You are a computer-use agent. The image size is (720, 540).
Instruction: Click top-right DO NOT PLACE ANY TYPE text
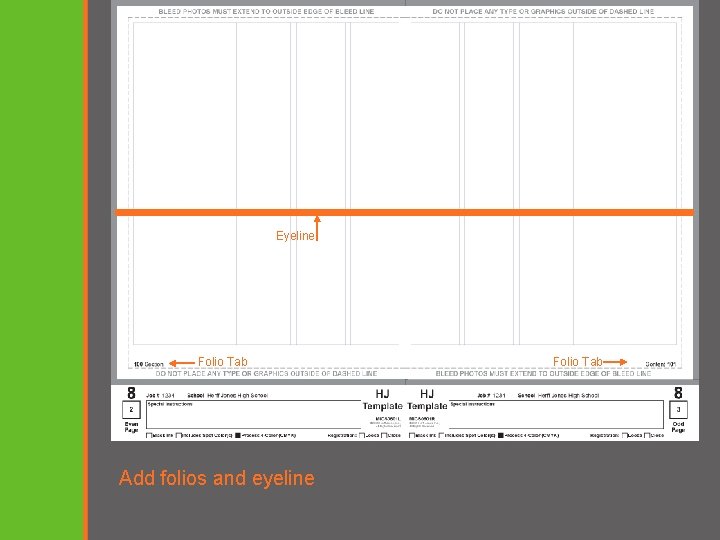point(543,11)
